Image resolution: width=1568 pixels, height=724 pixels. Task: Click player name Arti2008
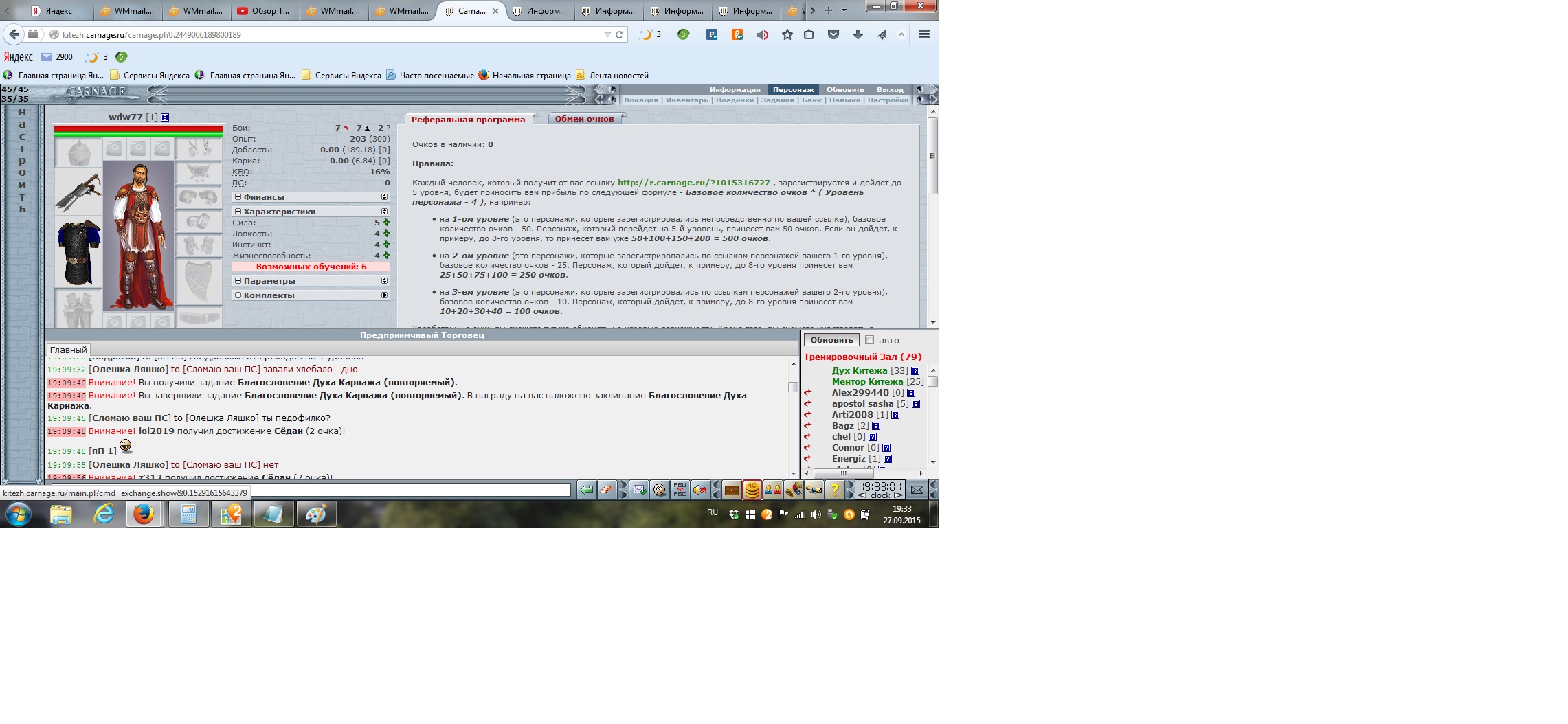click(x=852, y=415)
